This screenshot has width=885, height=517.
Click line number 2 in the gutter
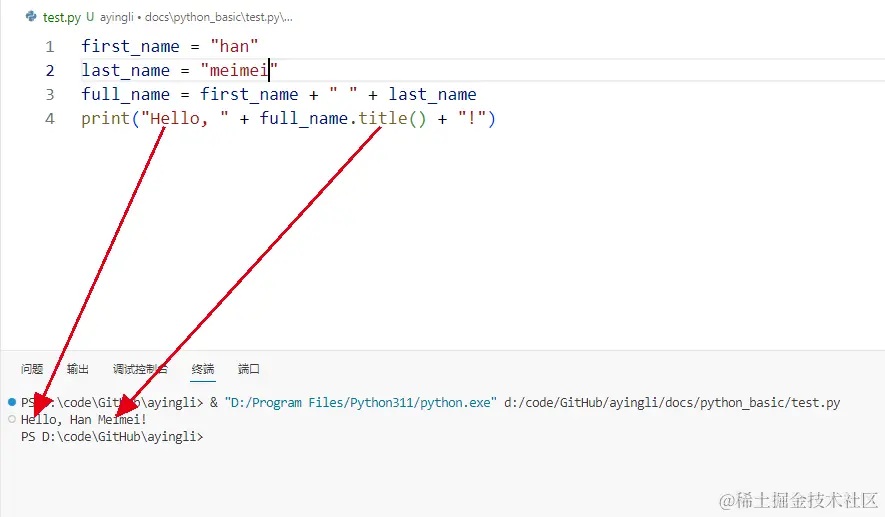click(50, 71)
